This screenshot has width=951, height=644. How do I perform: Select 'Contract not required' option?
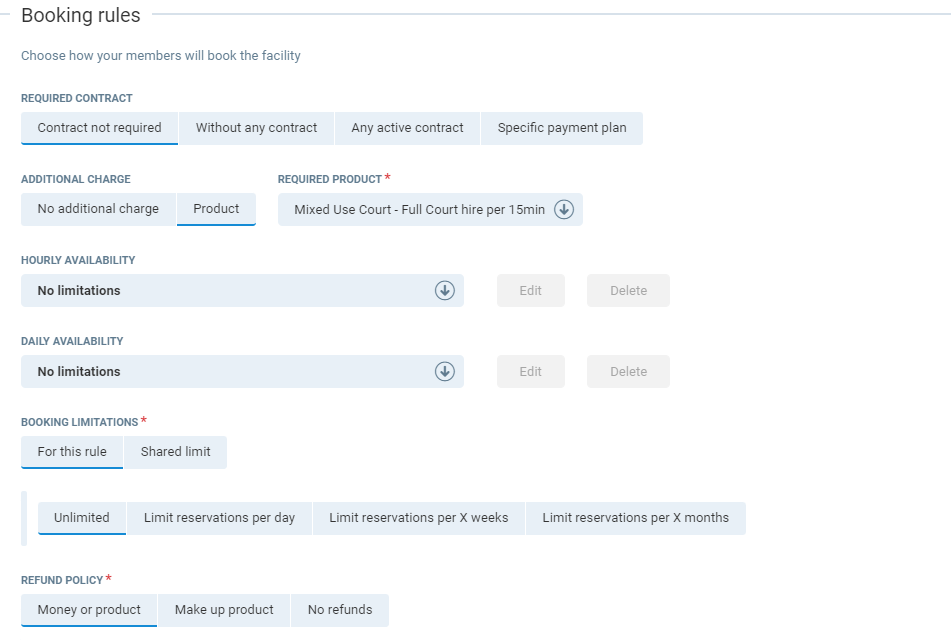coord(99,128)
